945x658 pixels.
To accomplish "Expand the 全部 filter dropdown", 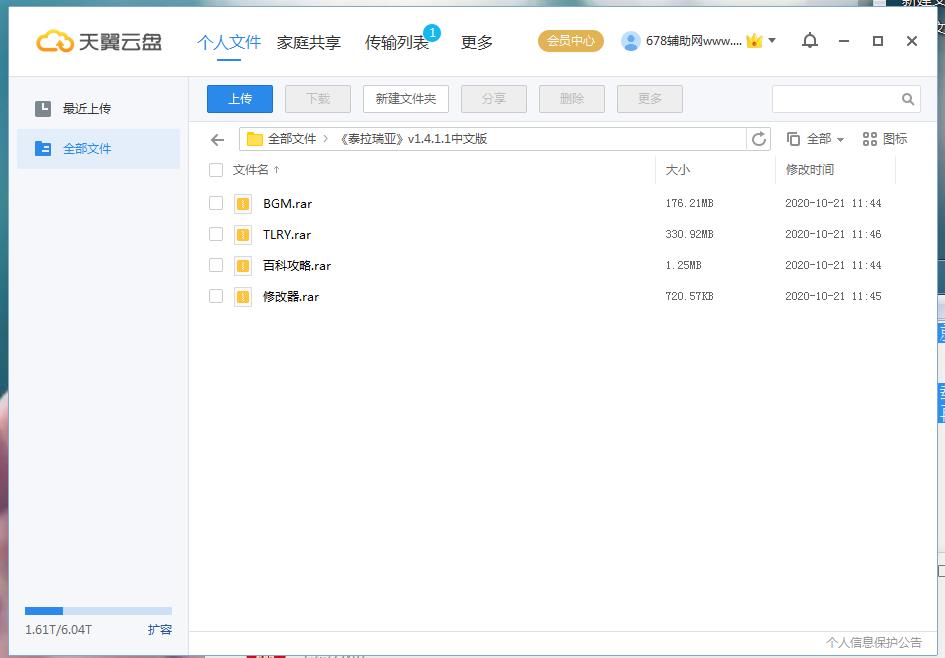I will [816, 139].
